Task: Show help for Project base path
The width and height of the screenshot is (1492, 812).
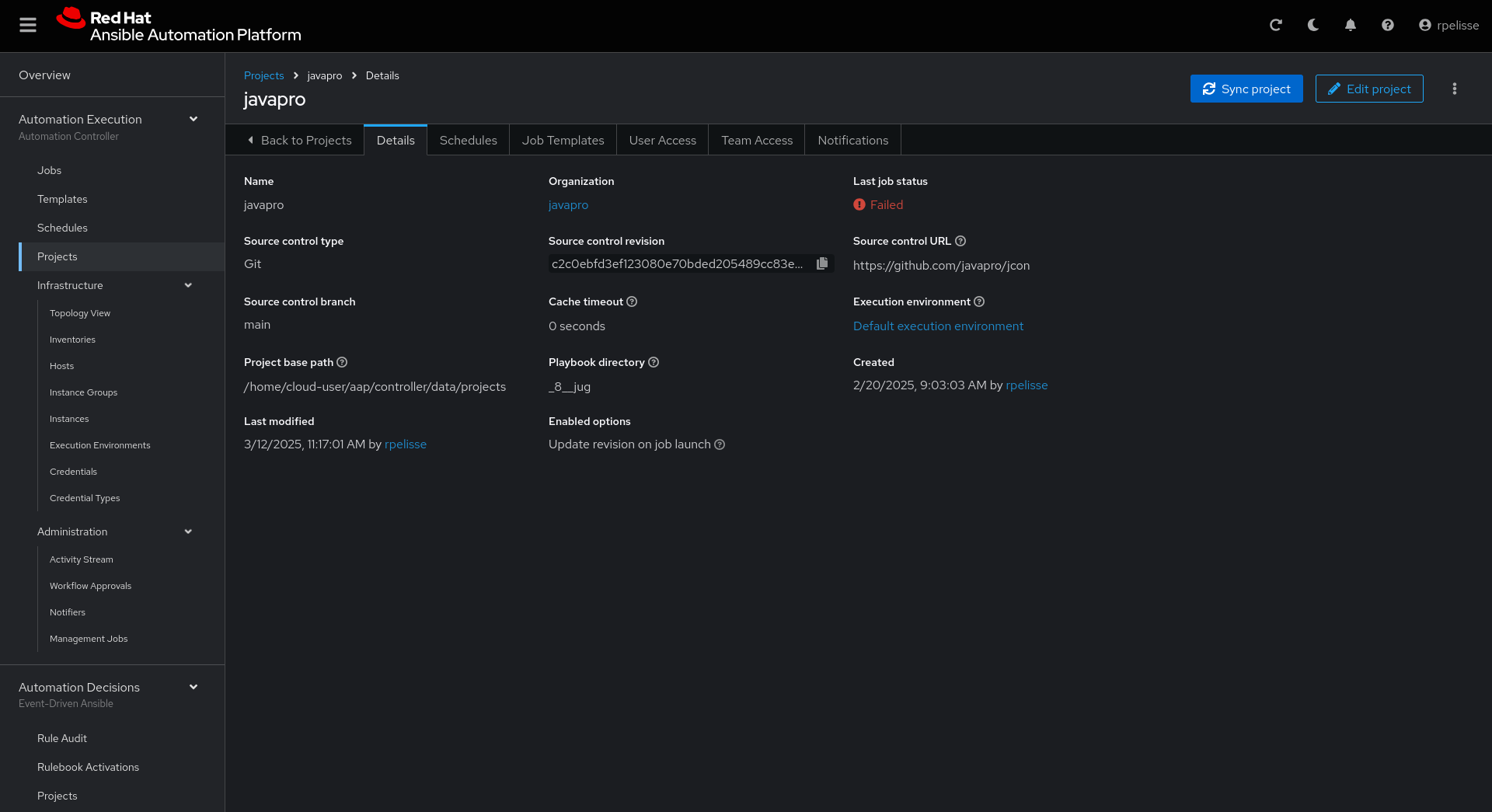Action: pos(342,362)
